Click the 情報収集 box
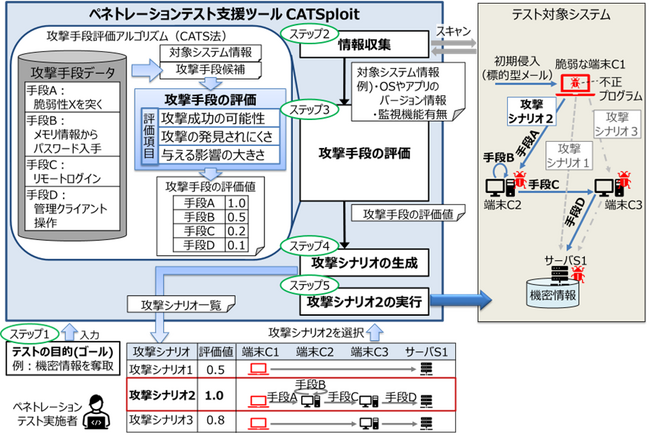 364,45
